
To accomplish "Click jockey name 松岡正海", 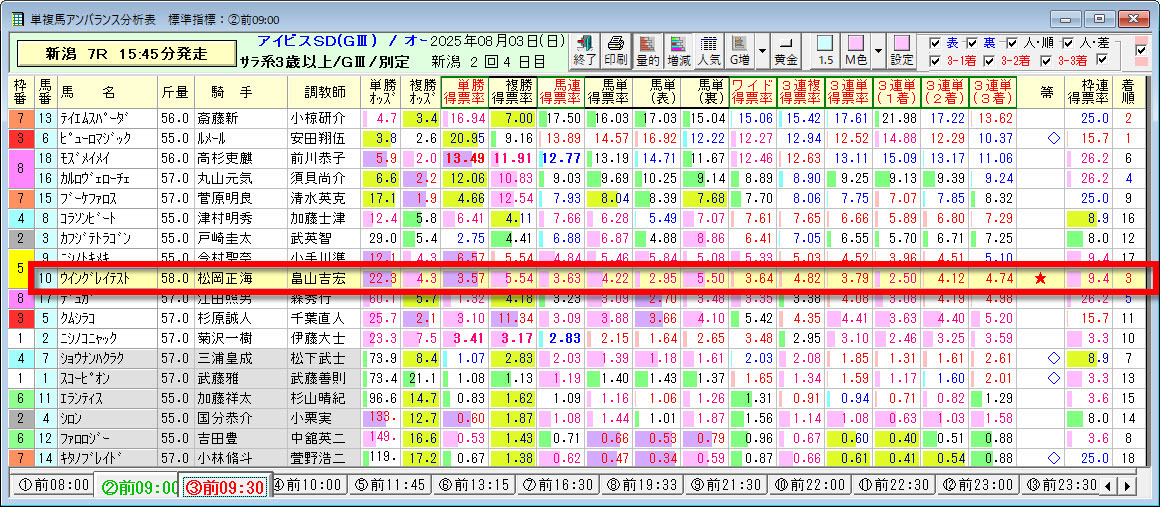I will click(x=223, y=278).
